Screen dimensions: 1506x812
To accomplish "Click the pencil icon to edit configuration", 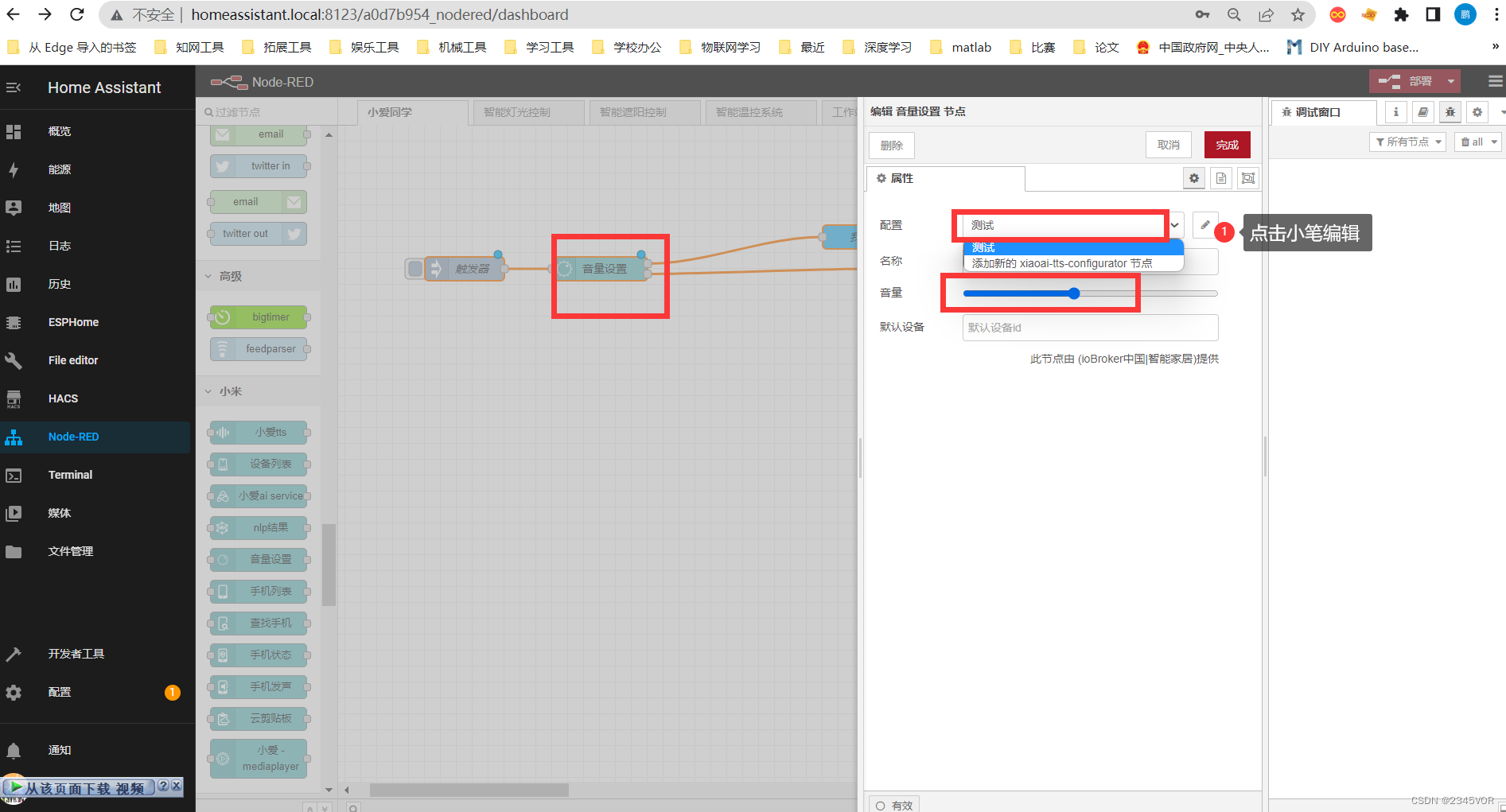I will [1205, 225].
